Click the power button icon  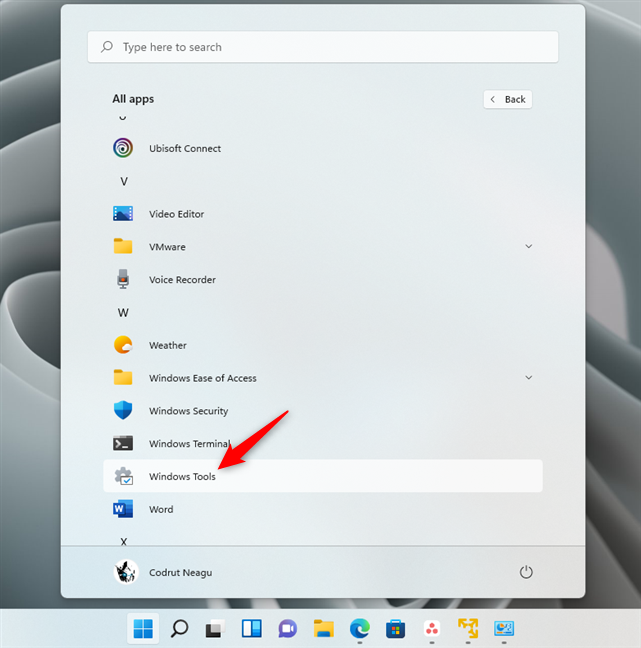526,572
